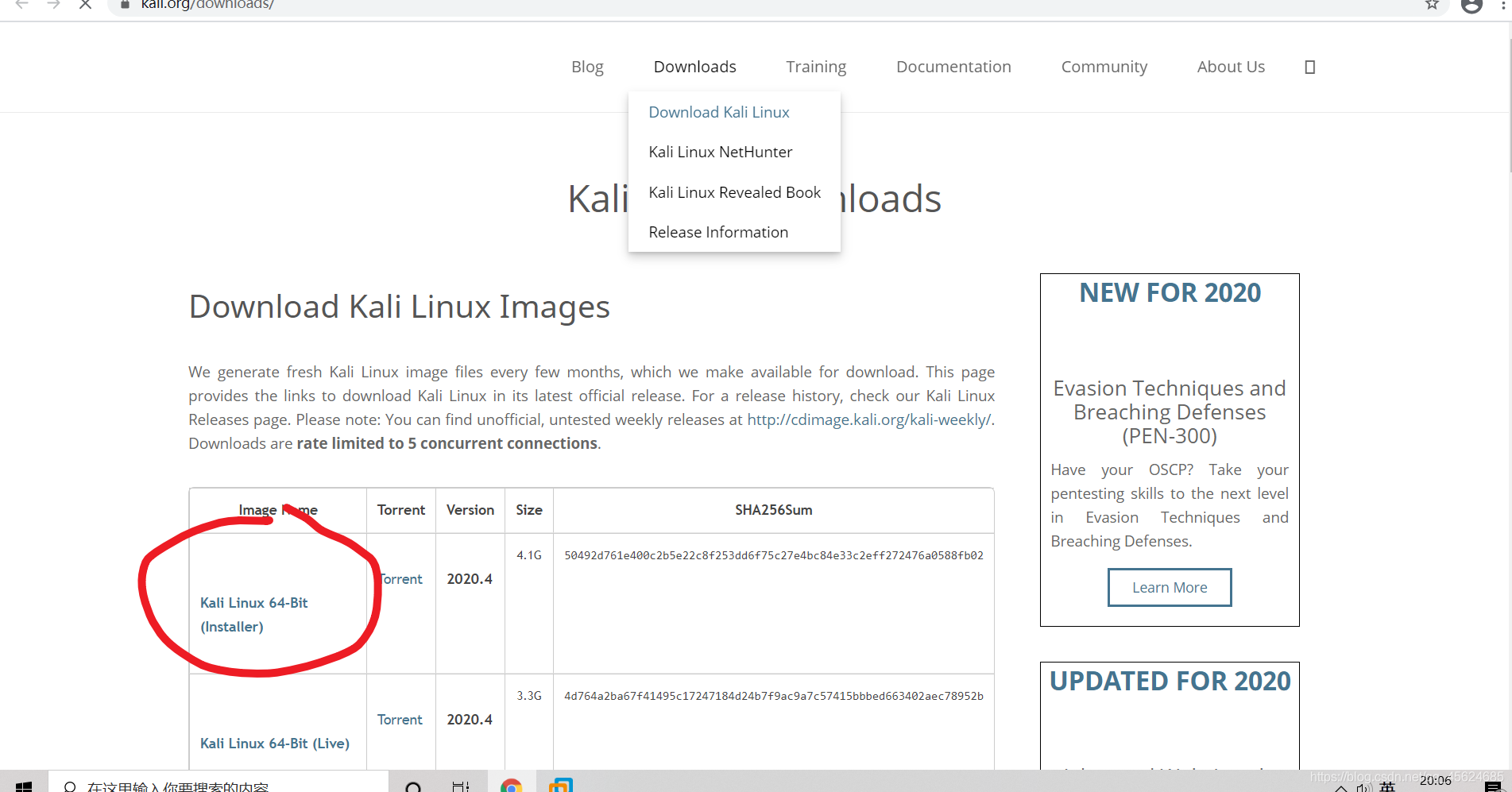This screenshot has height=792, width=1512.
Task: Click the stop loading (X) icon
Action: [85, 5]
